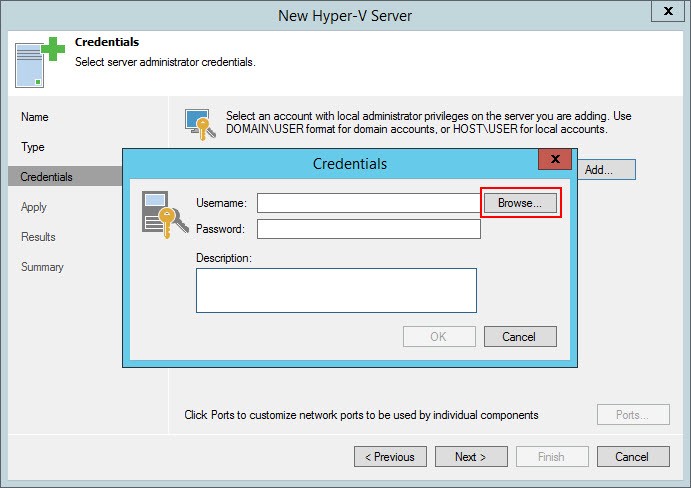Click the disabled Finish button
The image size is (691, 488).
click(552, 457)
